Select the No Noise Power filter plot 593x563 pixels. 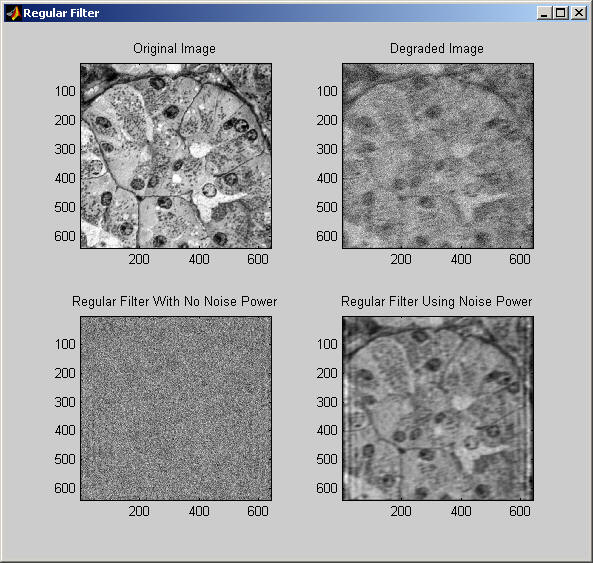176,408
